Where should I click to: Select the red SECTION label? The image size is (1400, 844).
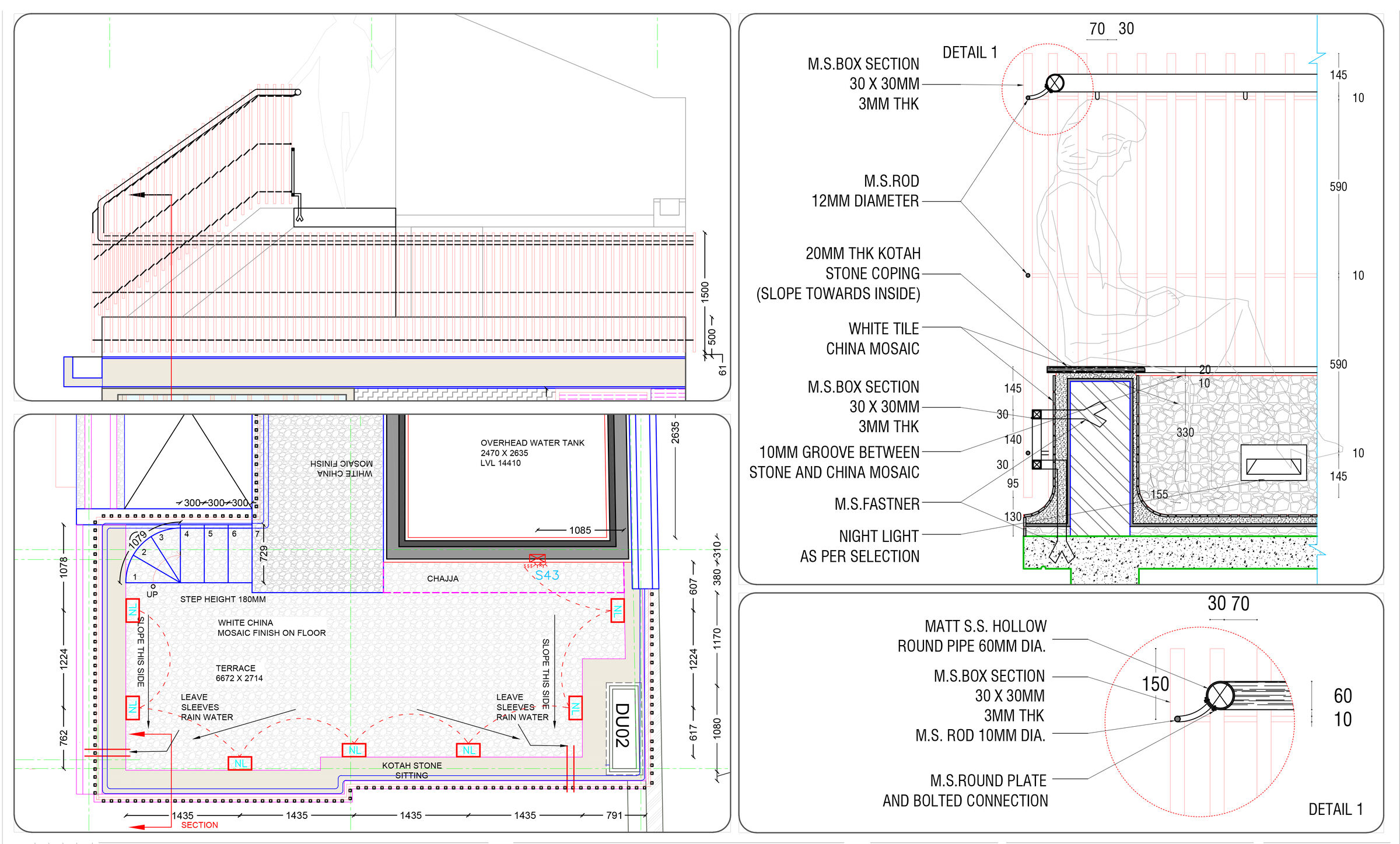pyautogui.click(x=199, y=825)
